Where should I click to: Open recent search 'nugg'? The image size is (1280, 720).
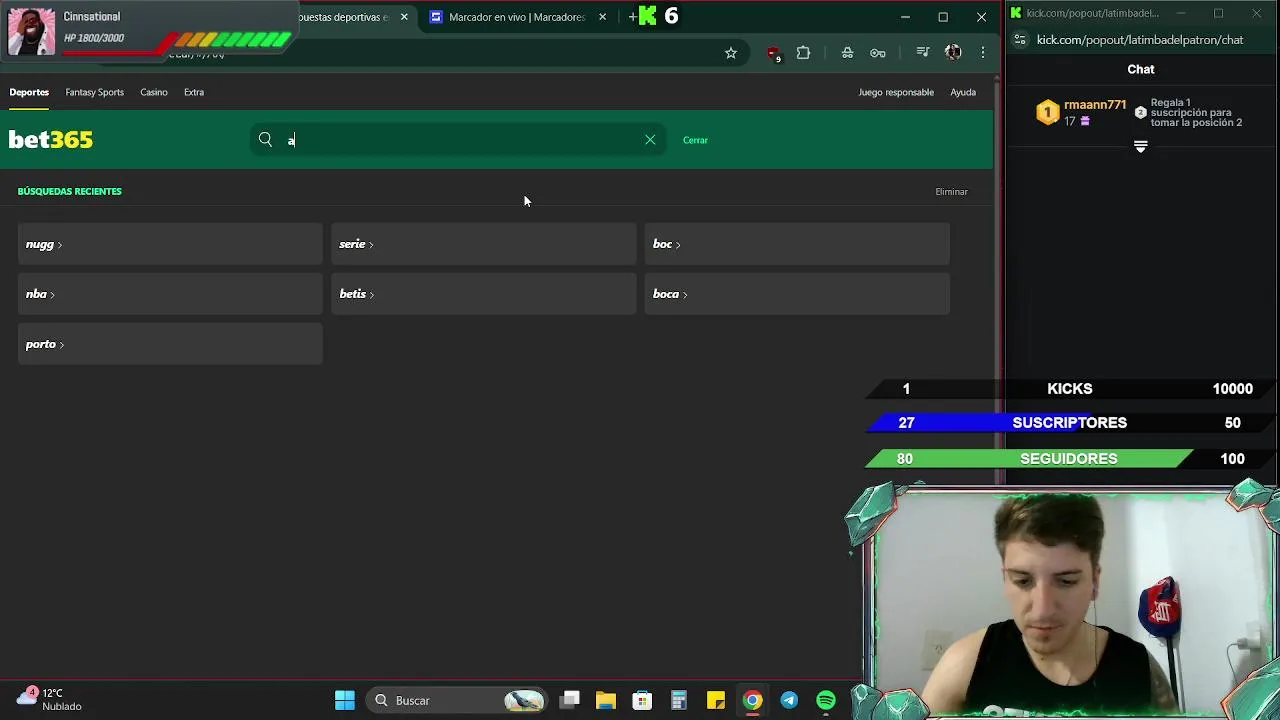coord(170,244)
